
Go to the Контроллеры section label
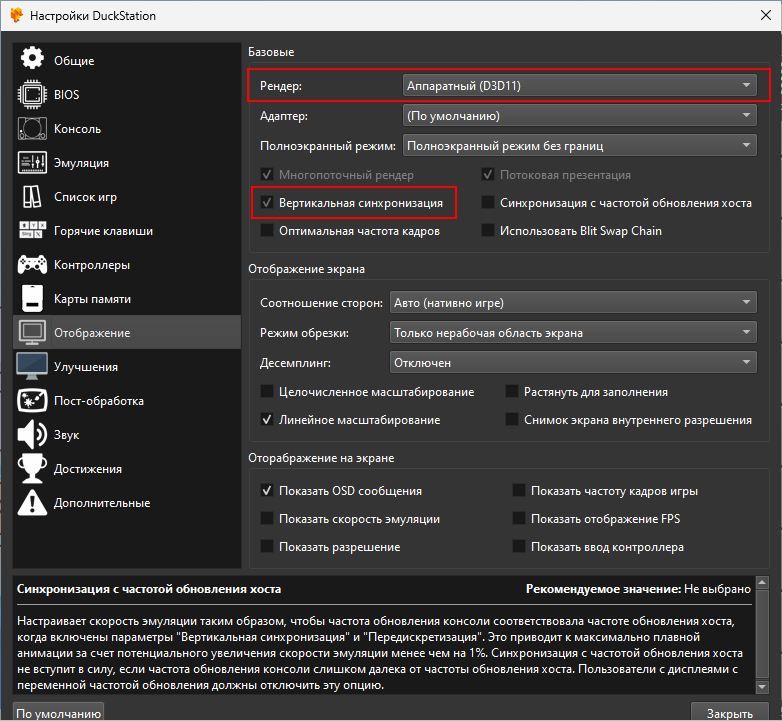coord(92,265)
